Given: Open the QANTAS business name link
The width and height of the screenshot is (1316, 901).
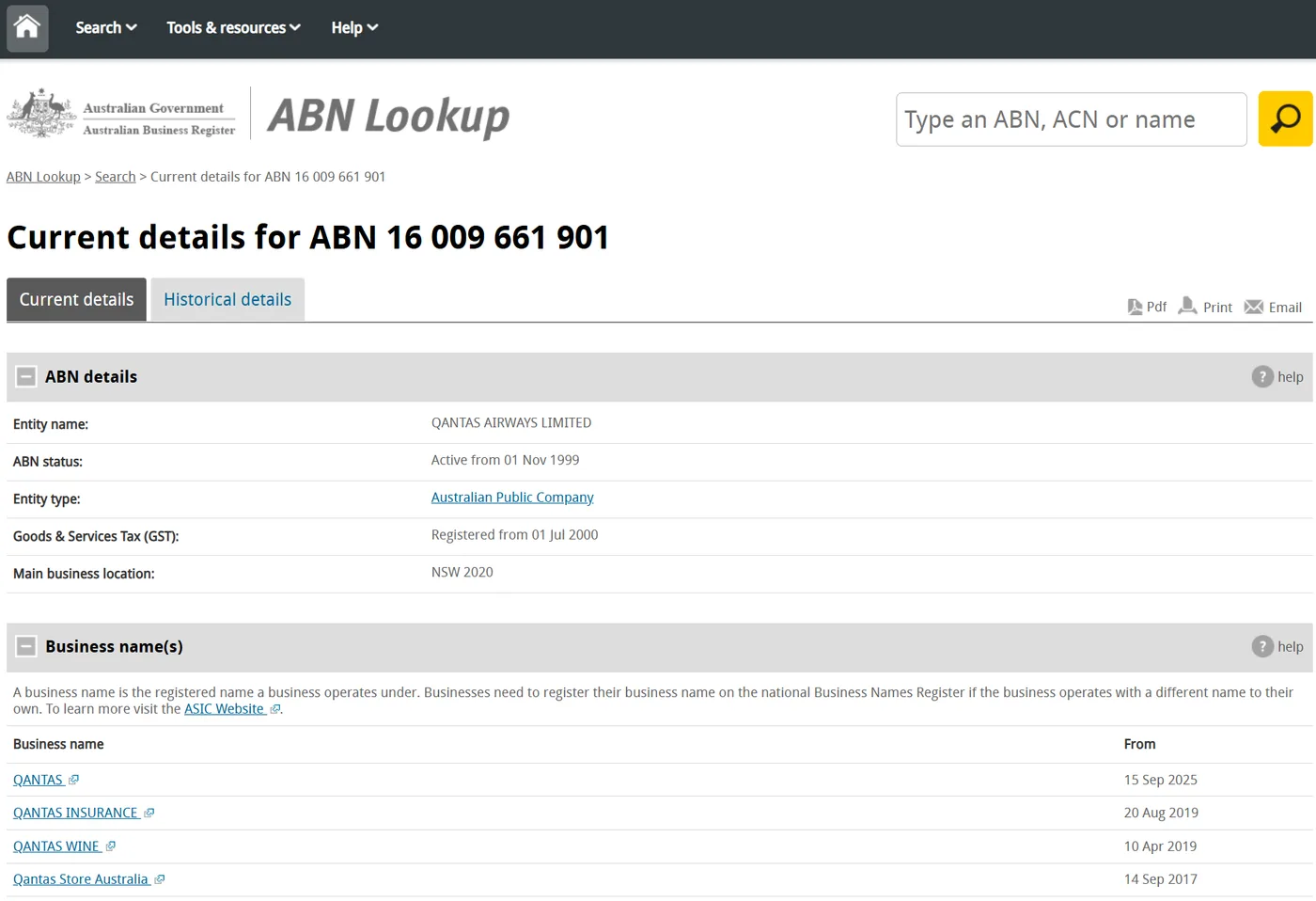Looking at the screenshot, I should (38, 780).
